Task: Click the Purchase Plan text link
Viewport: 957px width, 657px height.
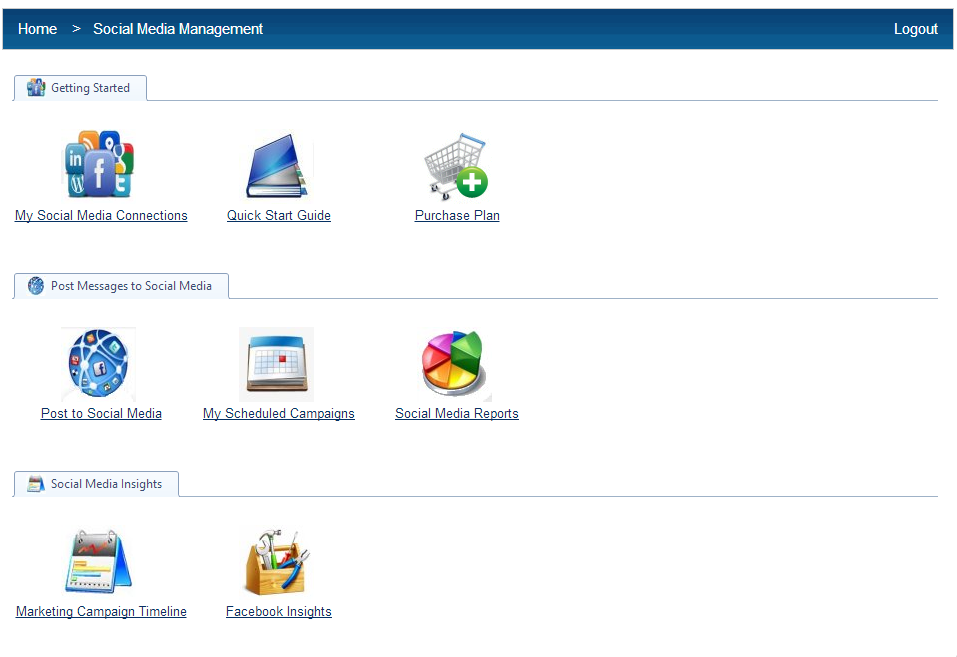Action: 457,215
